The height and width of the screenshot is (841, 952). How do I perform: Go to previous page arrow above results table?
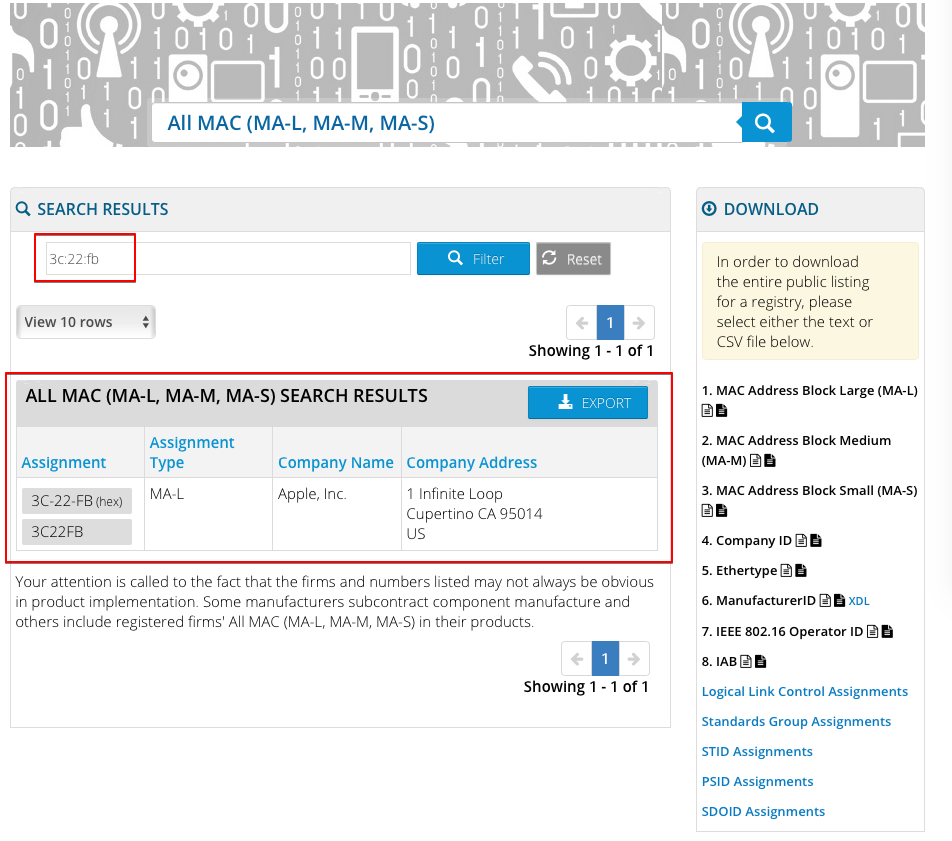[x=582, y=322]
